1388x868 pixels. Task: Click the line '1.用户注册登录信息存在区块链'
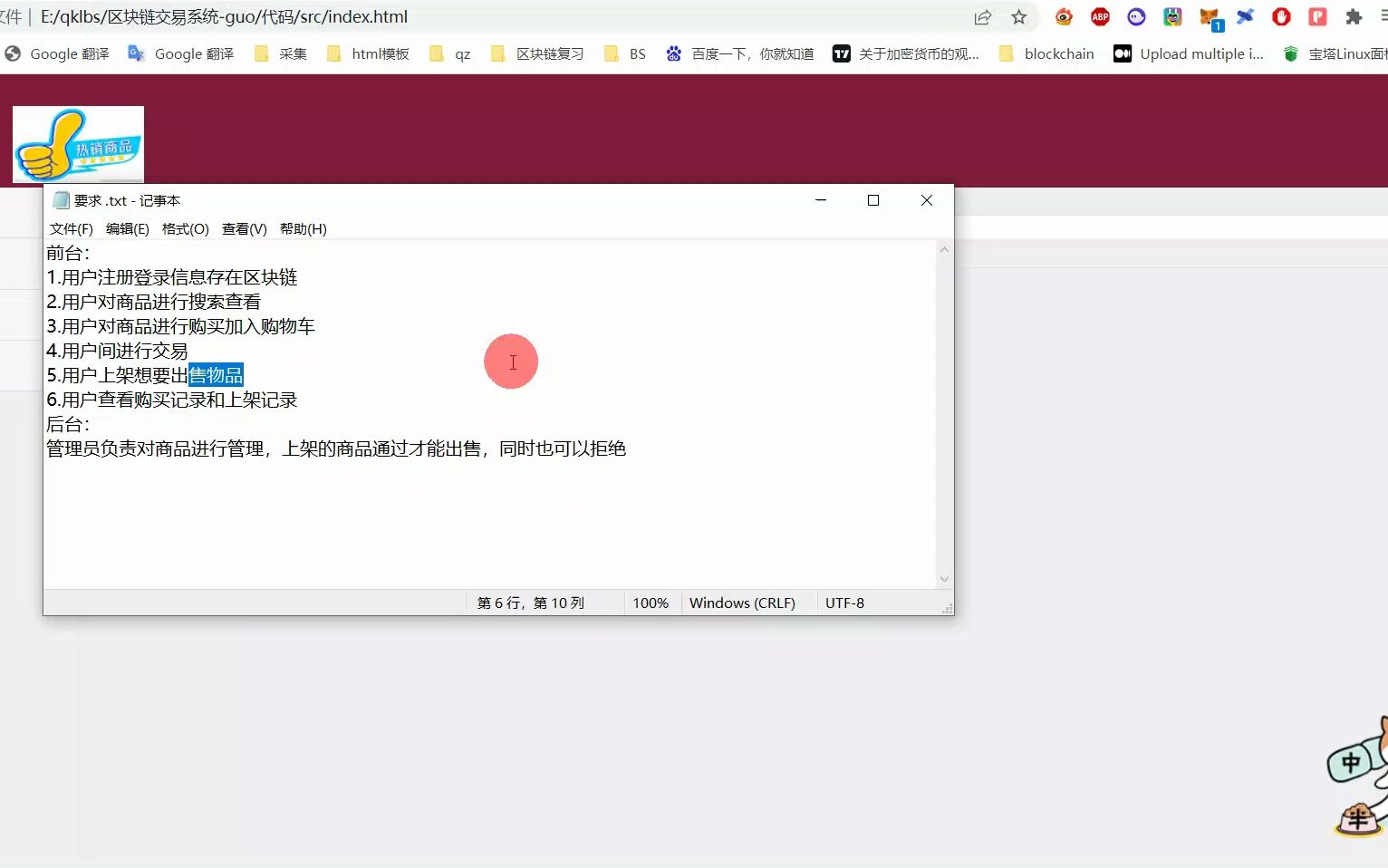172,277
